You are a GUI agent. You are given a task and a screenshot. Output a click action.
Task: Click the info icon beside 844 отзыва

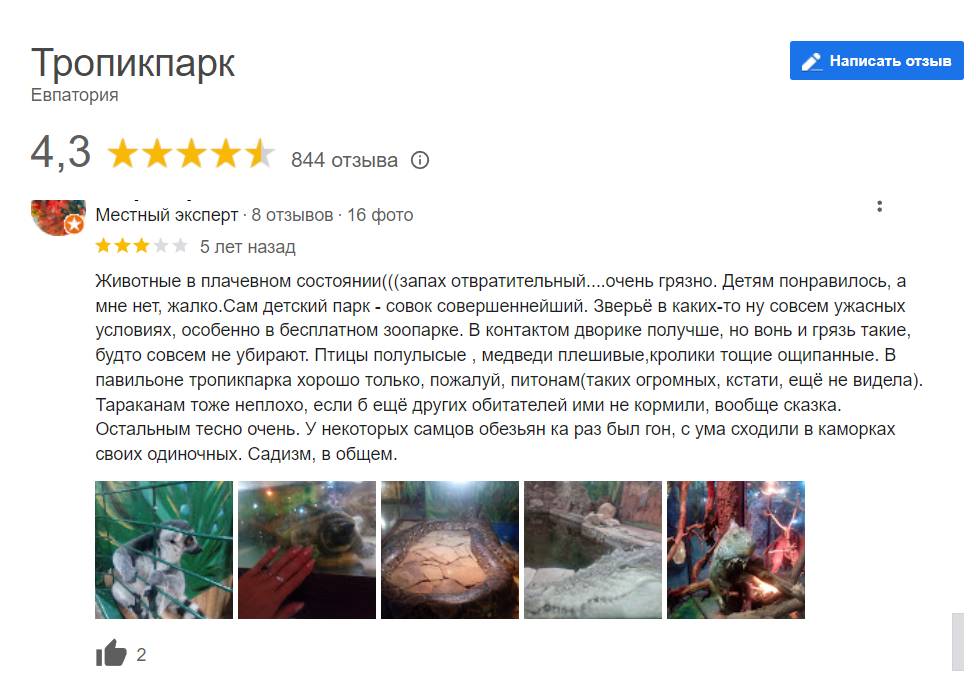click(x=420, y=160)
